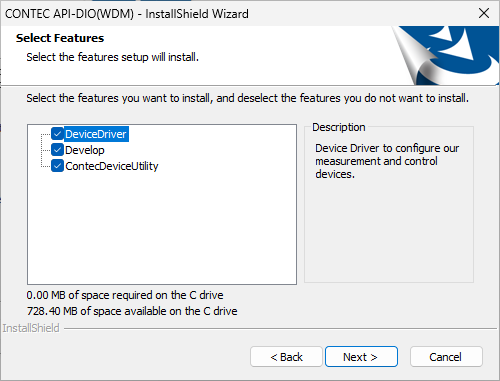Click the Description group label
Image resolution: width=500 pixels, height=381 pixels.
click(339, 127)
